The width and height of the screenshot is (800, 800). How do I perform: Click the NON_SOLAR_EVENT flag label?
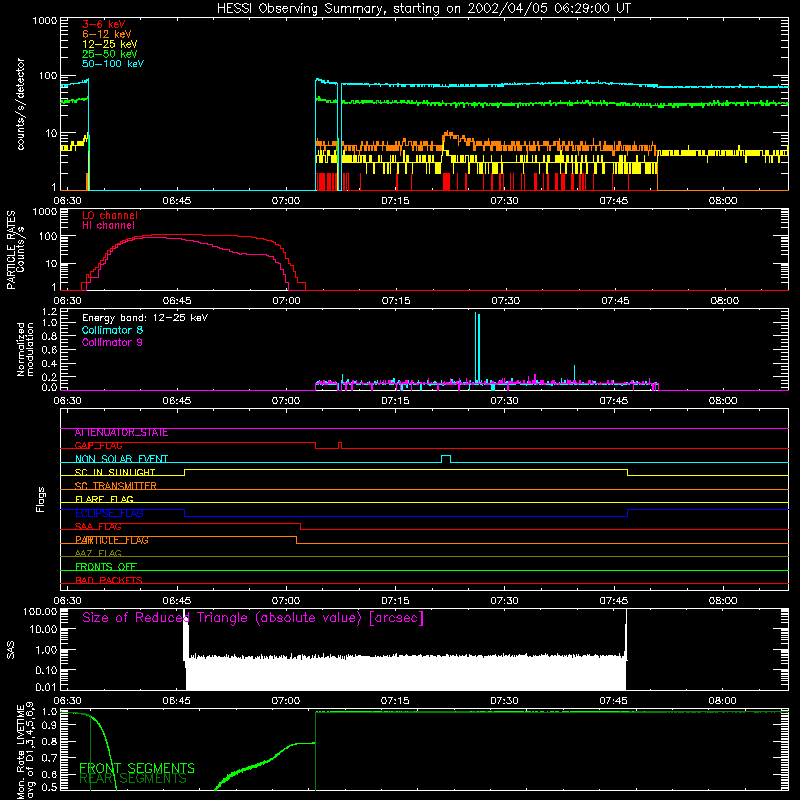pyautogui.click(x=121, y=459)
